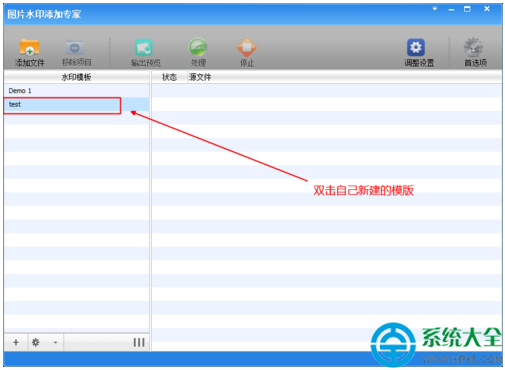
Task: Expand the small dropdown arrow beside gear
Action: [x=55, y=342]
